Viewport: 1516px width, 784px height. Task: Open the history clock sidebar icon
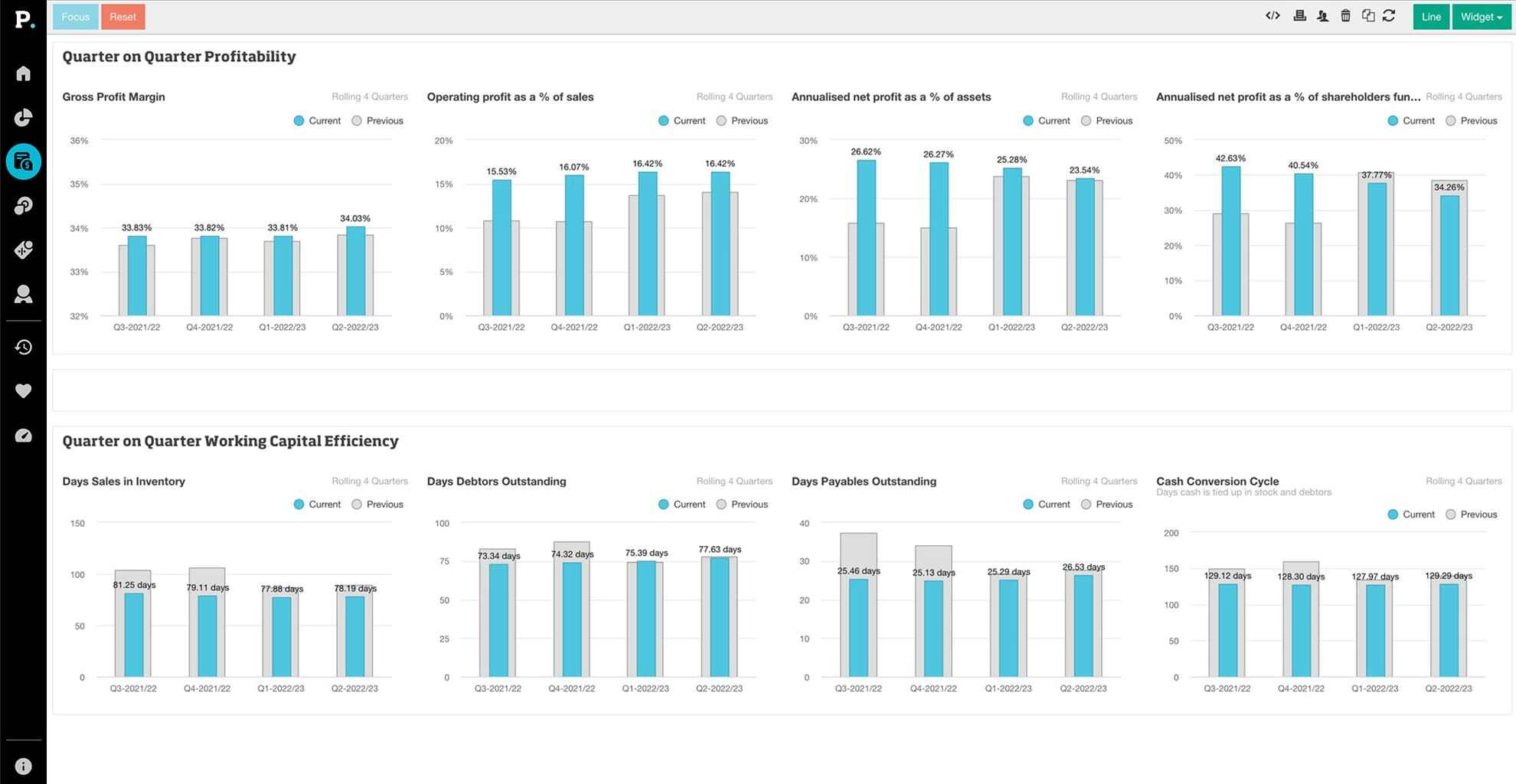click(24, 347)
